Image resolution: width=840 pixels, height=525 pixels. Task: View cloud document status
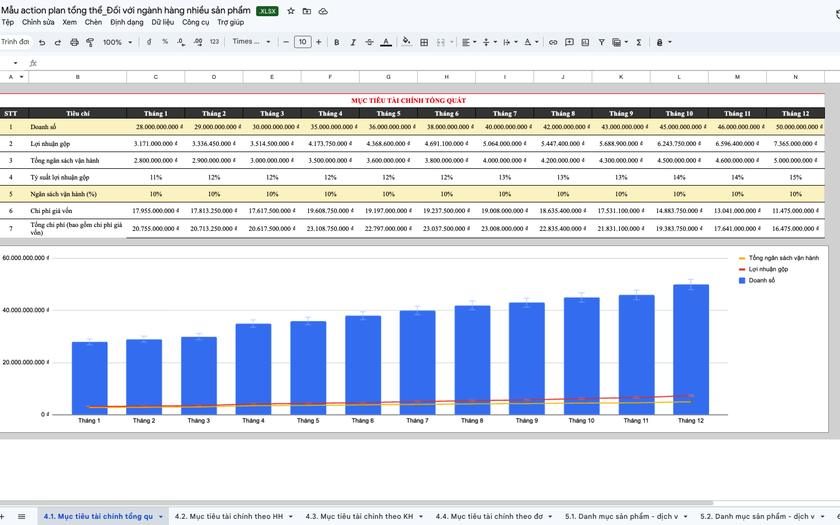(x=323, y=11)
